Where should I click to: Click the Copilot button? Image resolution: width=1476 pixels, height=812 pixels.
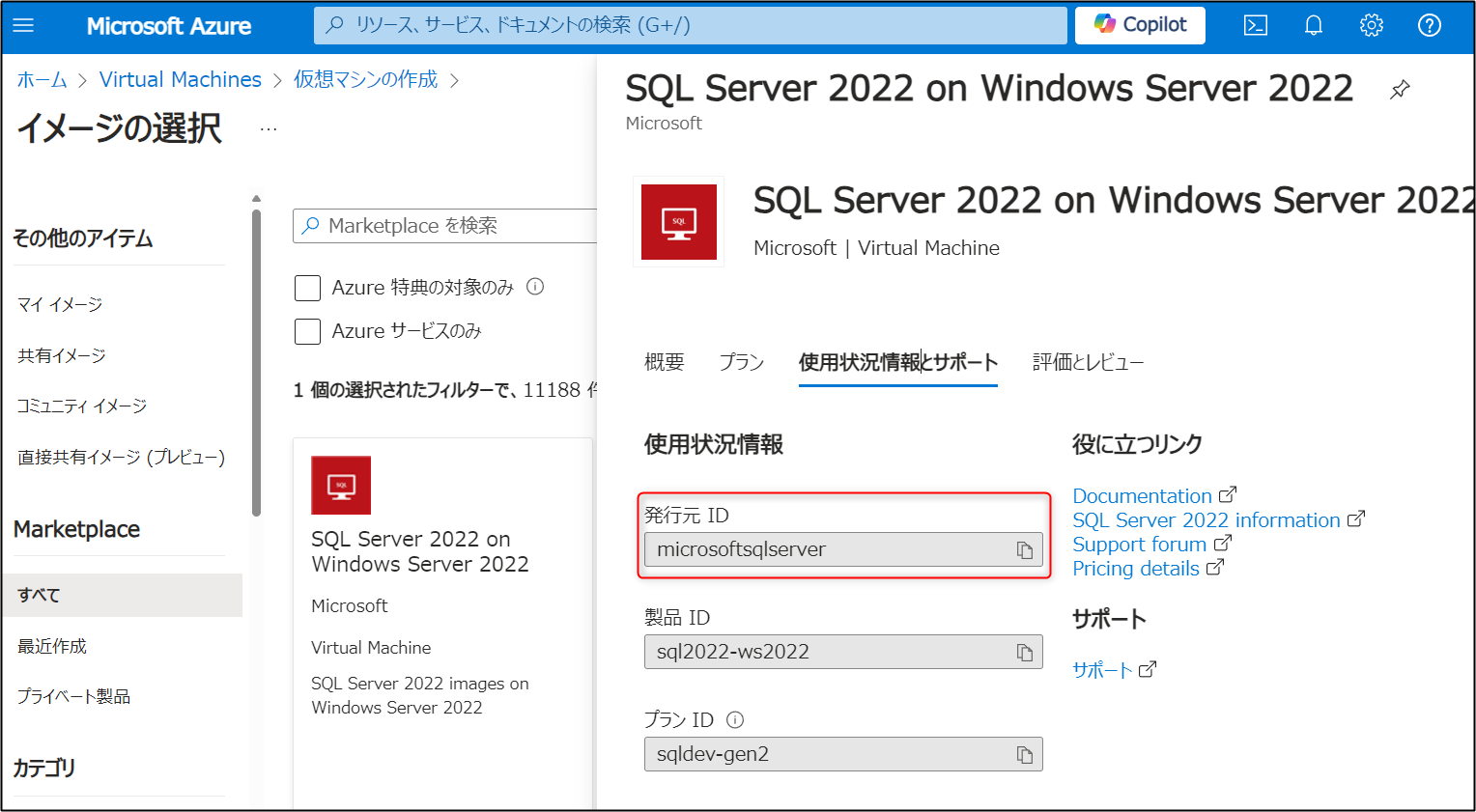[1140, 25]
